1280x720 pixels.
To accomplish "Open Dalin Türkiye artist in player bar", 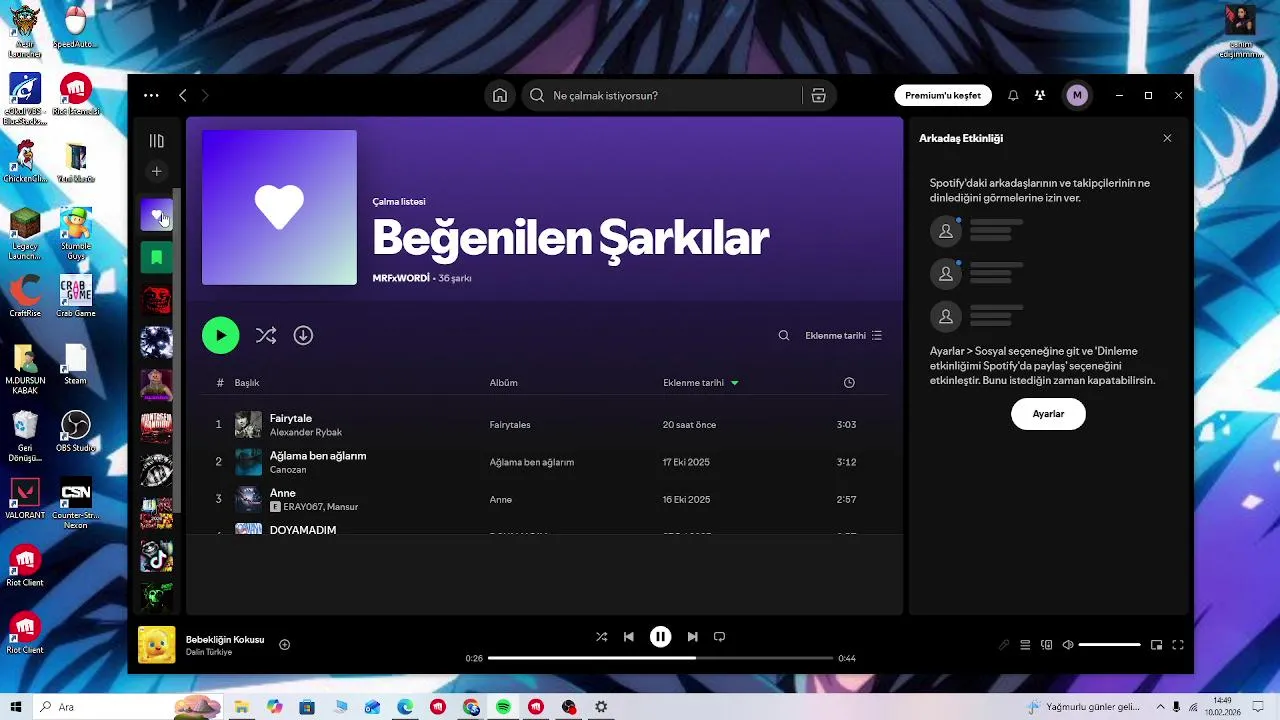I will pos(209,652).
